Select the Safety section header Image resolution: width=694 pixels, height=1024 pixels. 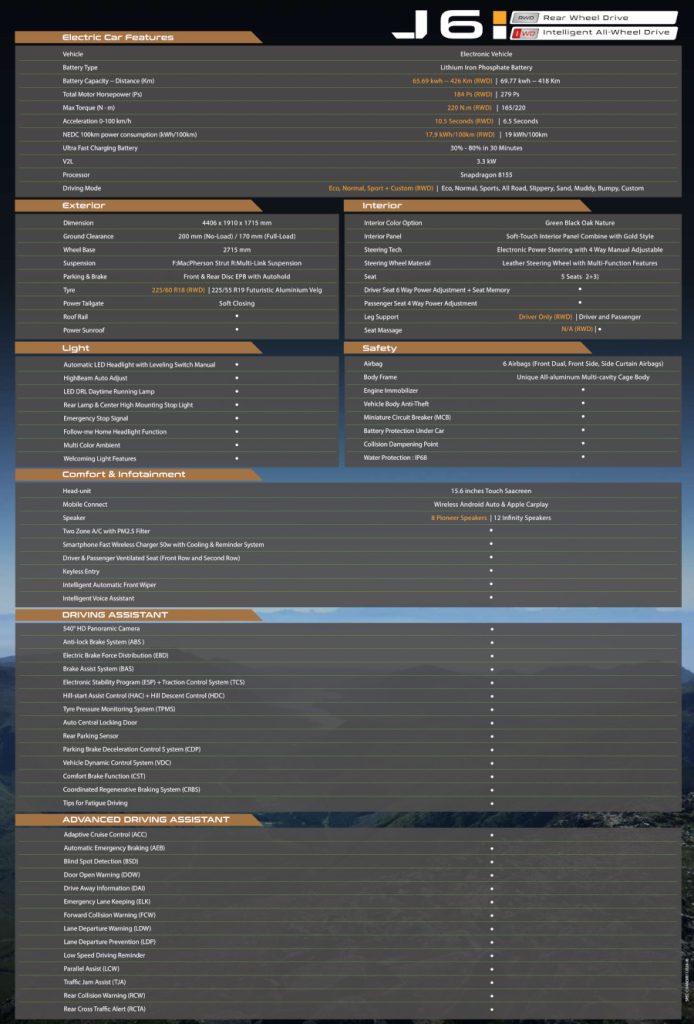(380, 348)
